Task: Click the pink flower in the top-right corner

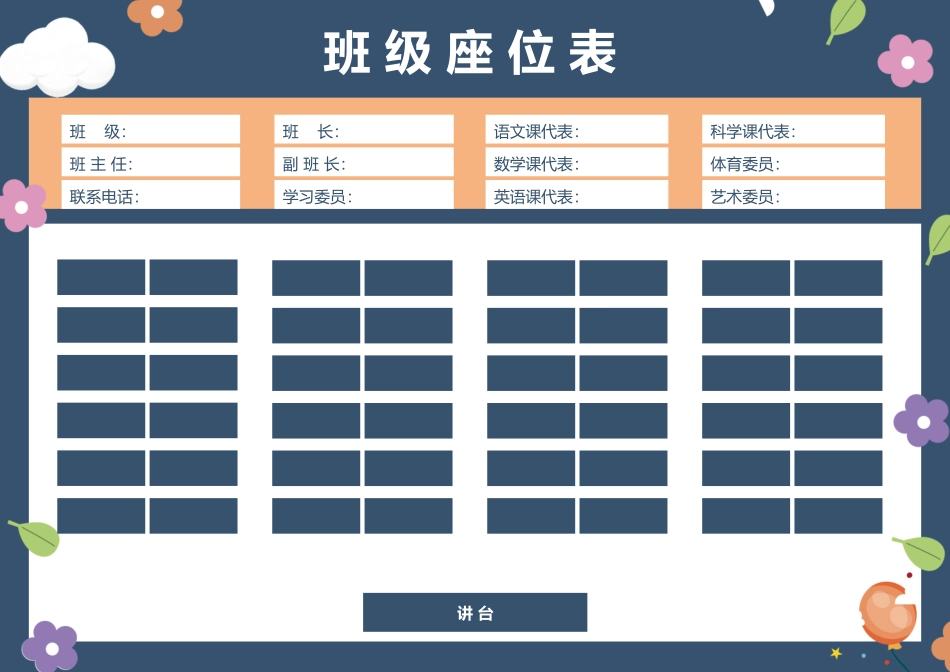Action: coord(906,61)
